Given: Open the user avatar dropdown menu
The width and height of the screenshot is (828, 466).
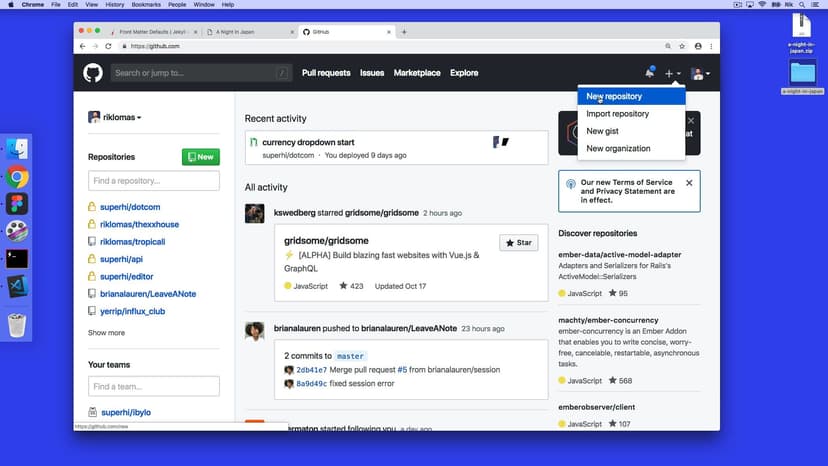Looking at the screenshot, I should (x=700, y=73).
